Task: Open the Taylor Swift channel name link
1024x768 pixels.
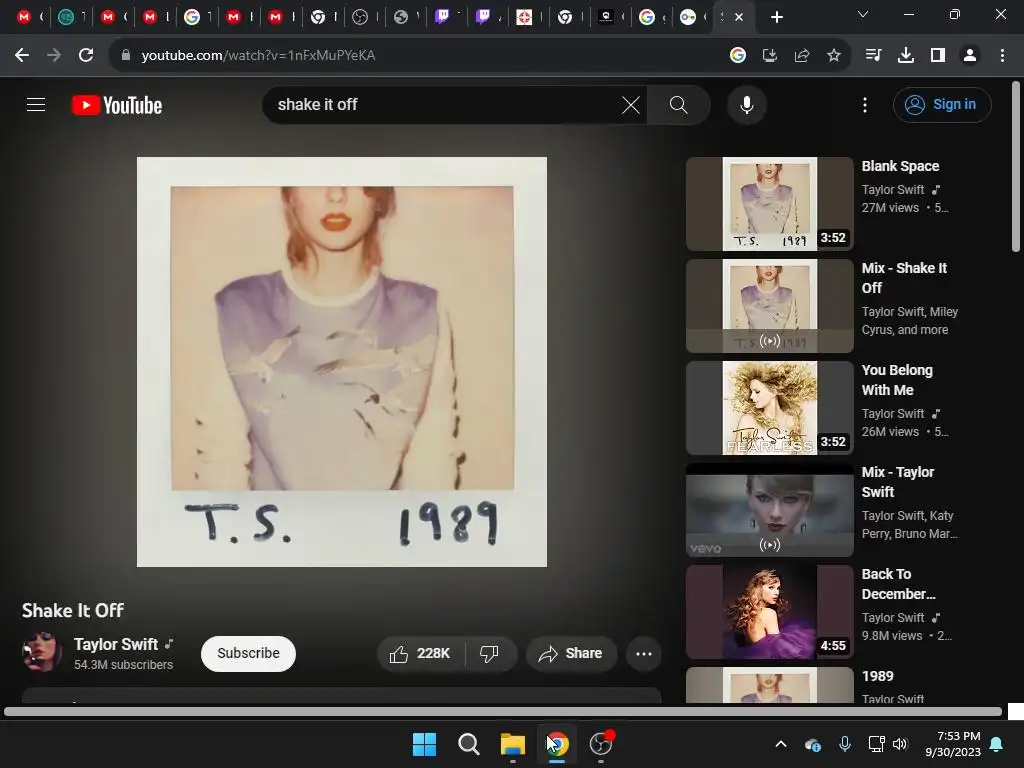Action: (x=116, y=645)
